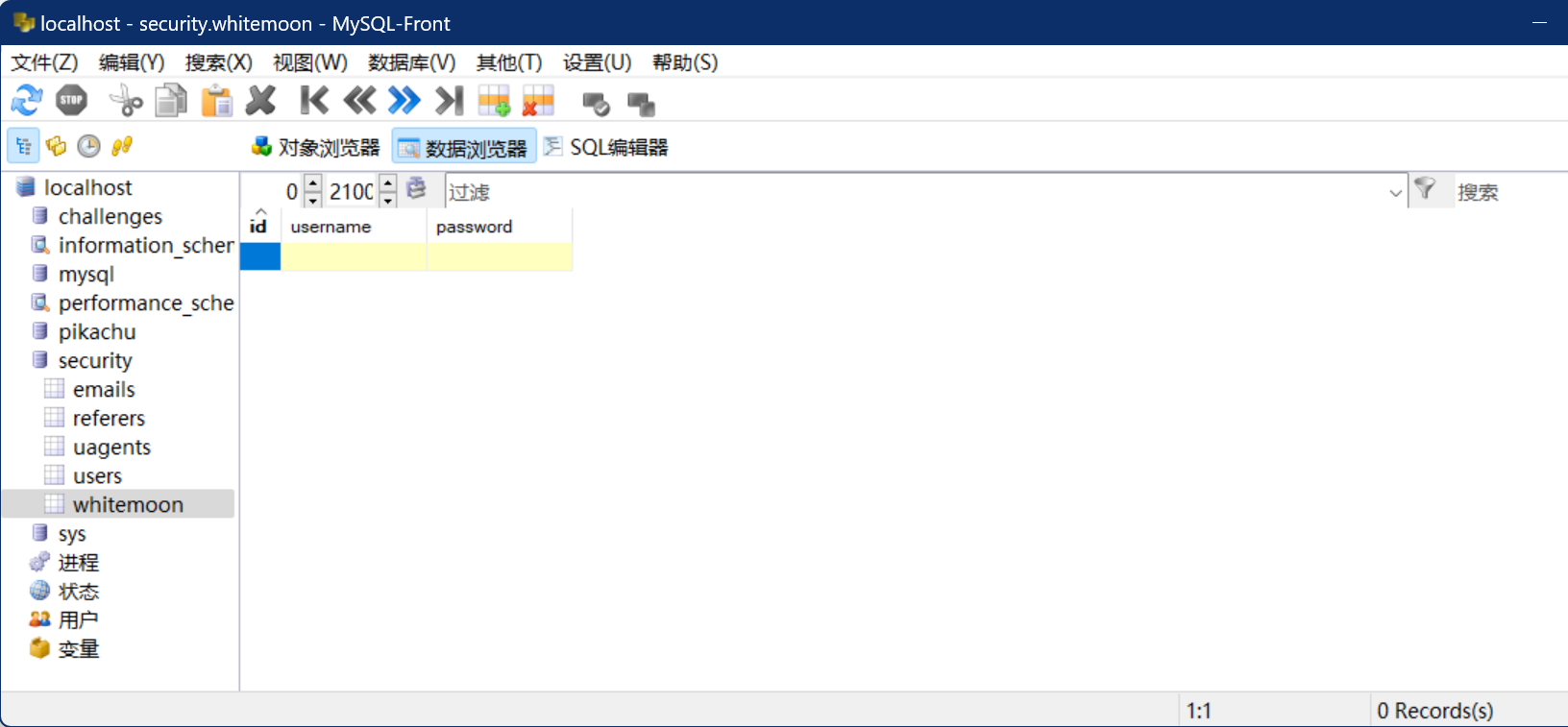Toggle the SQL history clock icon
Image resolution: width=1568 pixels, height=727 pixels.
(88, 146)
